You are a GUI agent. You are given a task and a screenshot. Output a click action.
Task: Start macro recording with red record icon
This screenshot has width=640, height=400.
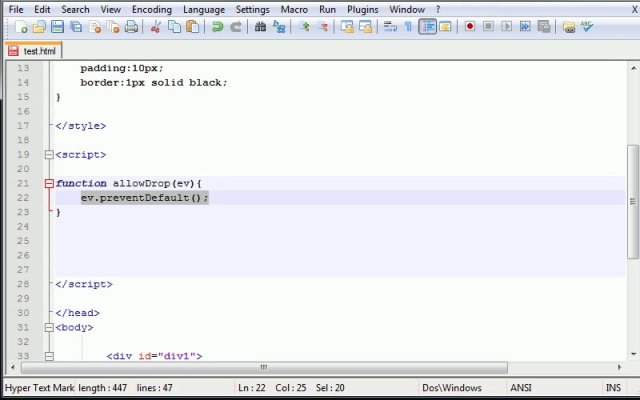coord(470,27)
